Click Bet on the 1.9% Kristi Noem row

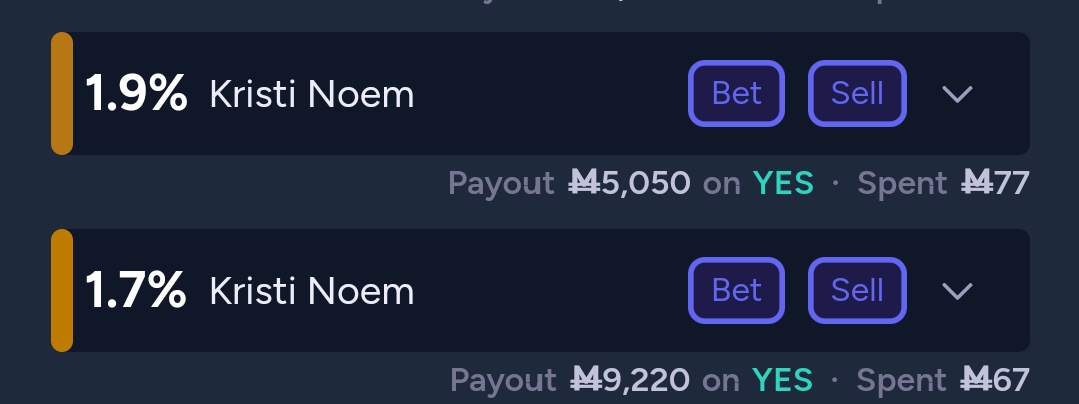736,94
